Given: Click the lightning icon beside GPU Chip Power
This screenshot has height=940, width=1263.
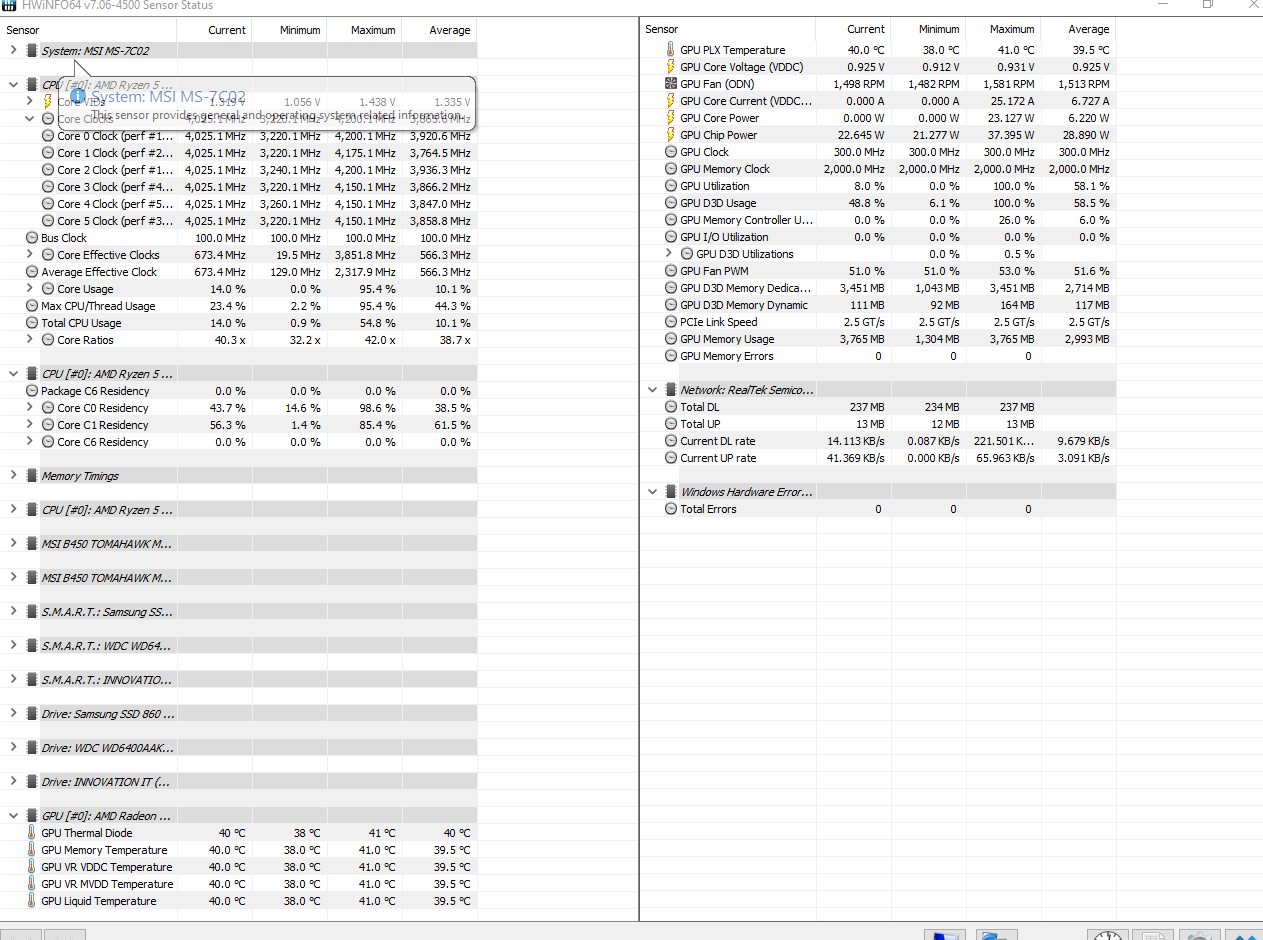Looking at the screenshot, I should (671, 135).
